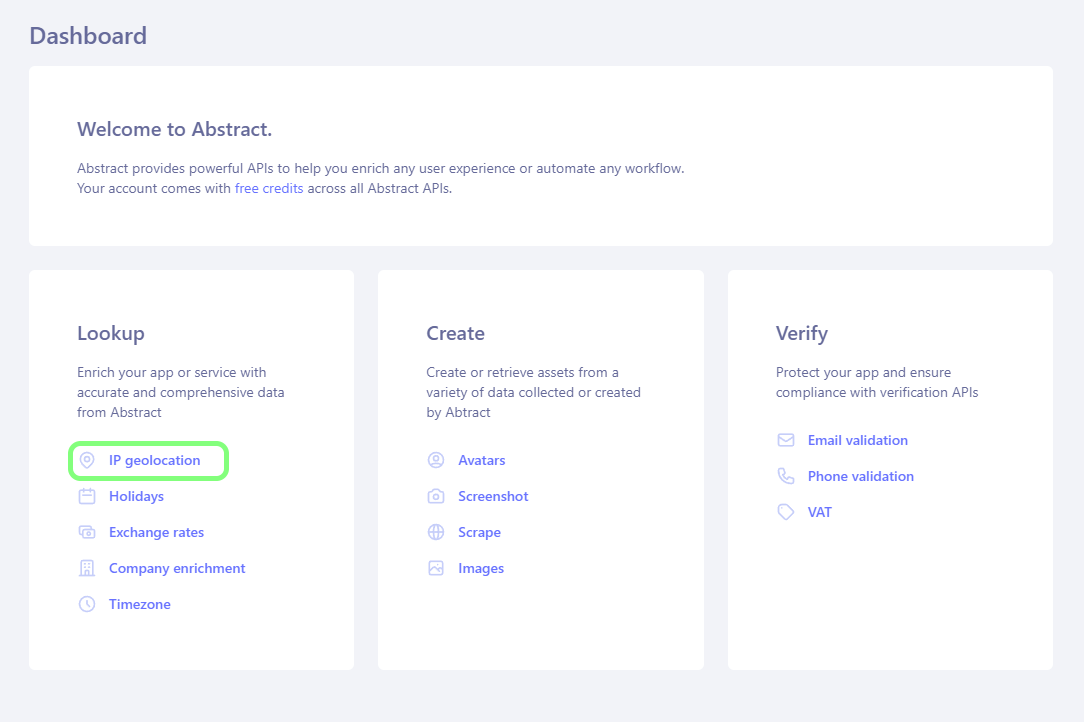Click the VAT tag icon
The height and width of the screenshot is (722, 1084).
pos(786,512)
